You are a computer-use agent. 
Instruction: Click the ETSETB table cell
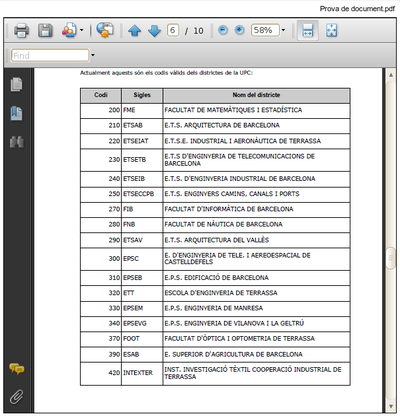coord(142,160)
